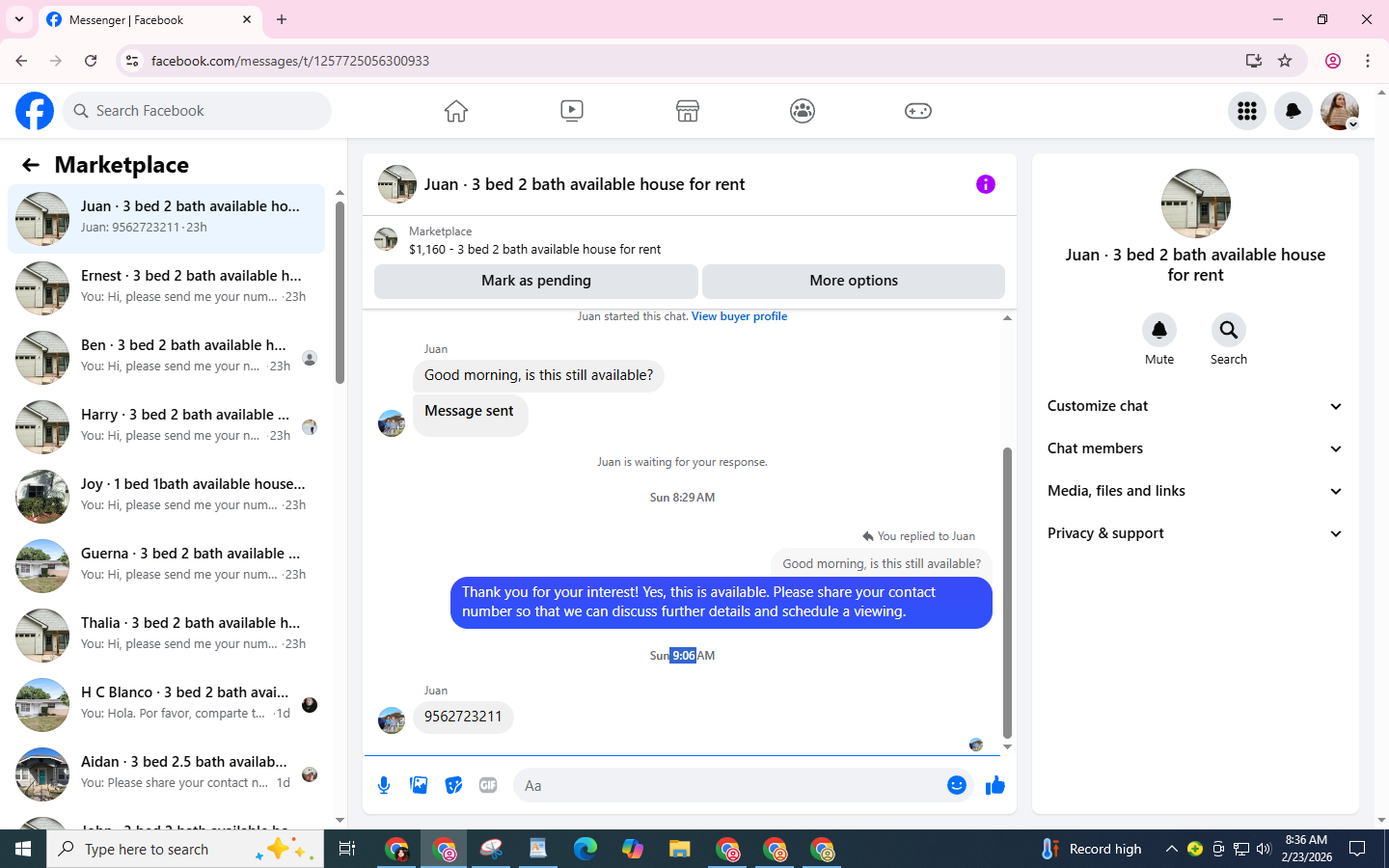Go back from Marketplace using the arrow

(31, 165)
